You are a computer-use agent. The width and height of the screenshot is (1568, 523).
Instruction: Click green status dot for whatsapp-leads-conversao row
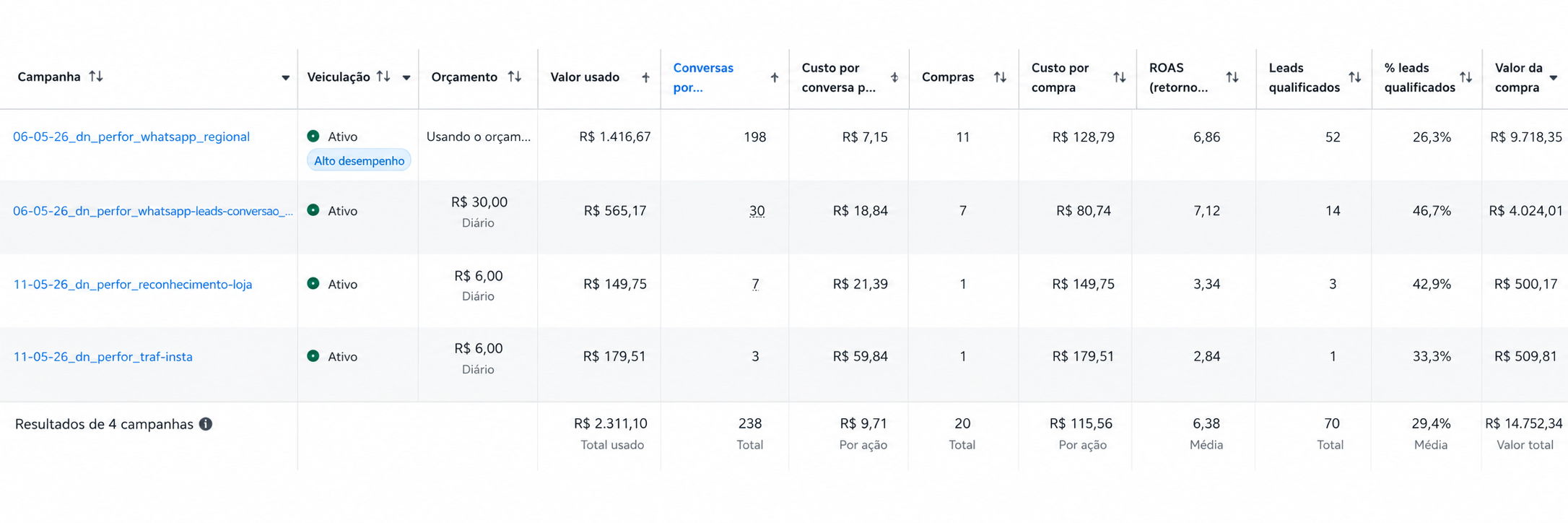[313, 210]
